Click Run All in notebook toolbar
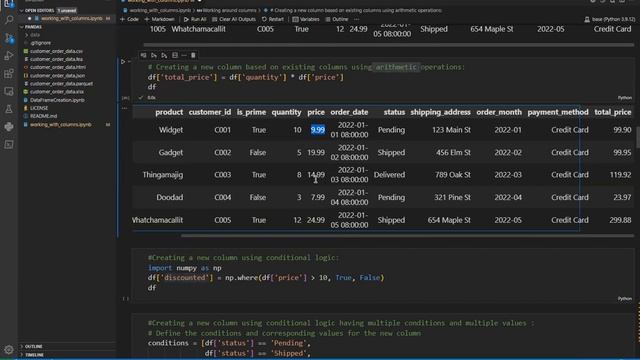This screenshot has height=360, width=640. point(195,19)
